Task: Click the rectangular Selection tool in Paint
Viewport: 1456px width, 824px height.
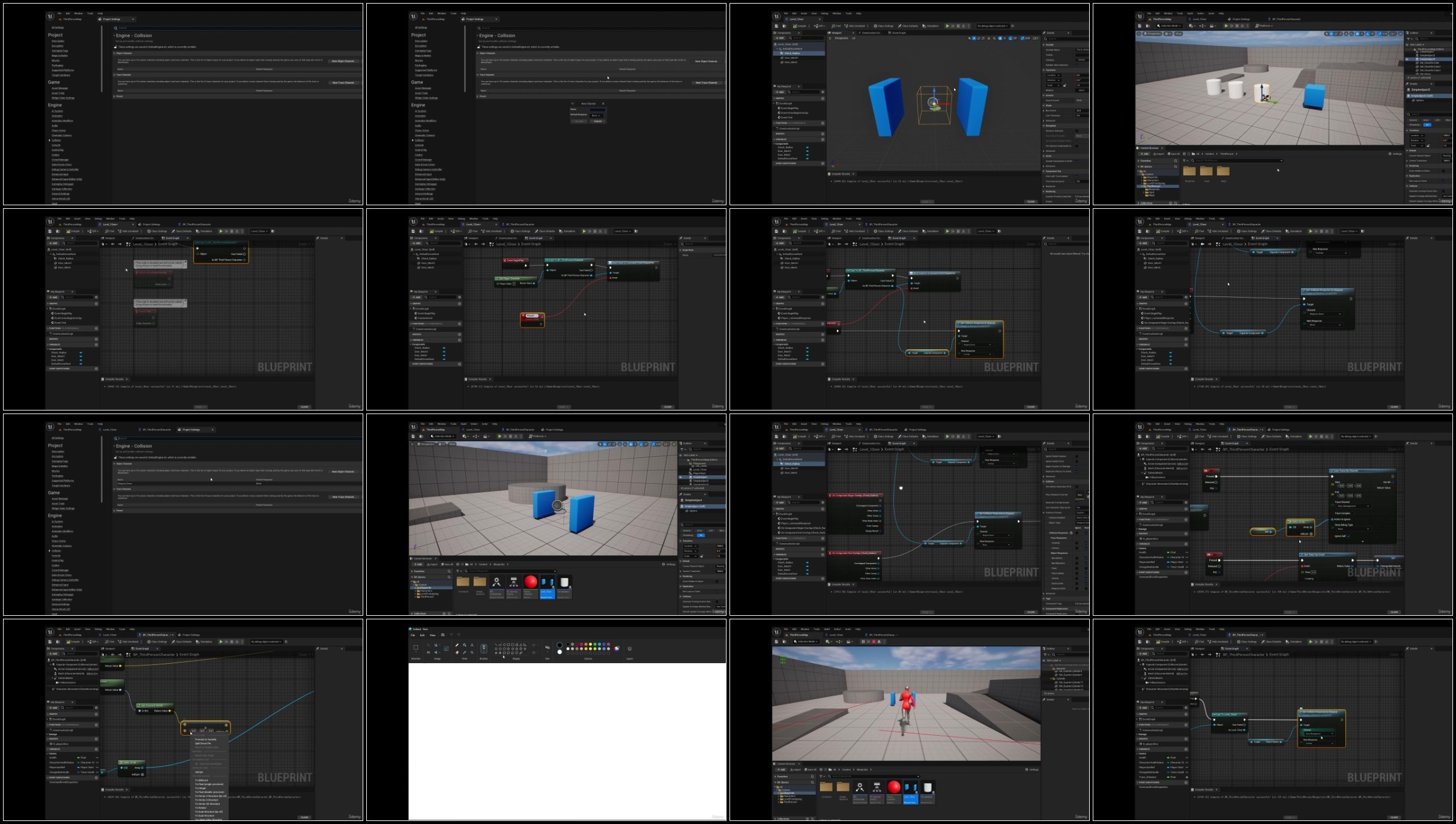Action: click(415, 648)
